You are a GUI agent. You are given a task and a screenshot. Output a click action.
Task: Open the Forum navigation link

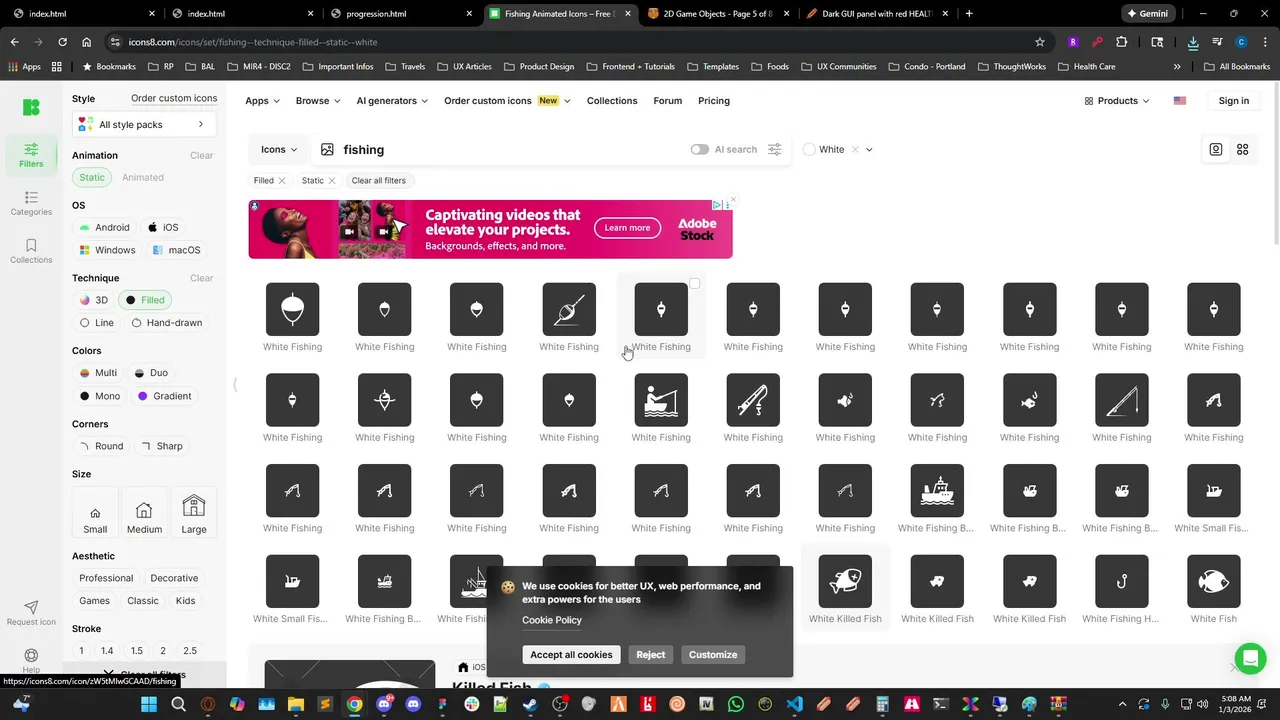[668, 101]
